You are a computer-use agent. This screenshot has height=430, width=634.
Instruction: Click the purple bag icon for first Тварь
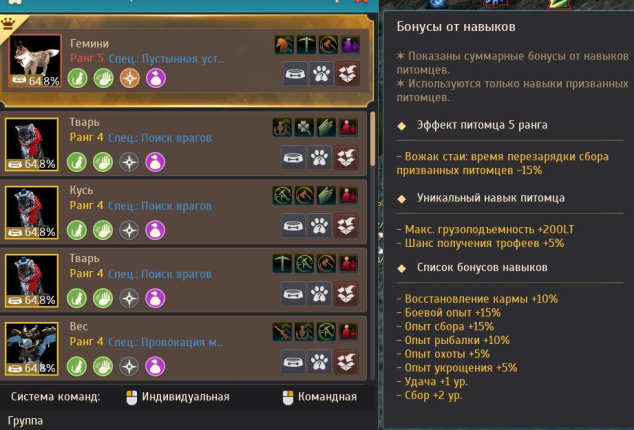click(x=155, y=162)
